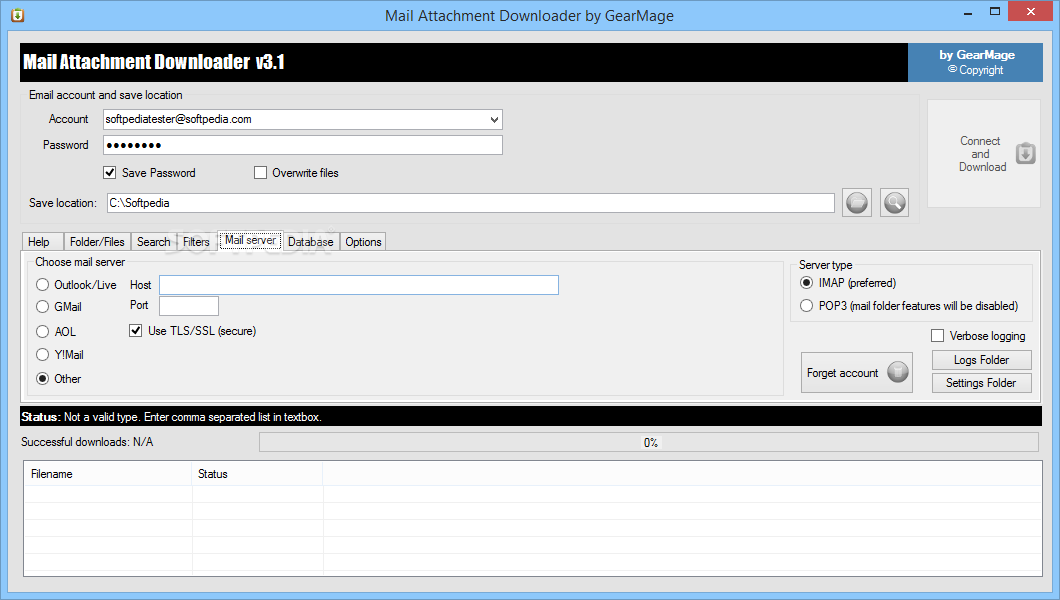Open the Database tab
Image resolution: width=1060 pixels, height=600 pixels.
(310, 242)
